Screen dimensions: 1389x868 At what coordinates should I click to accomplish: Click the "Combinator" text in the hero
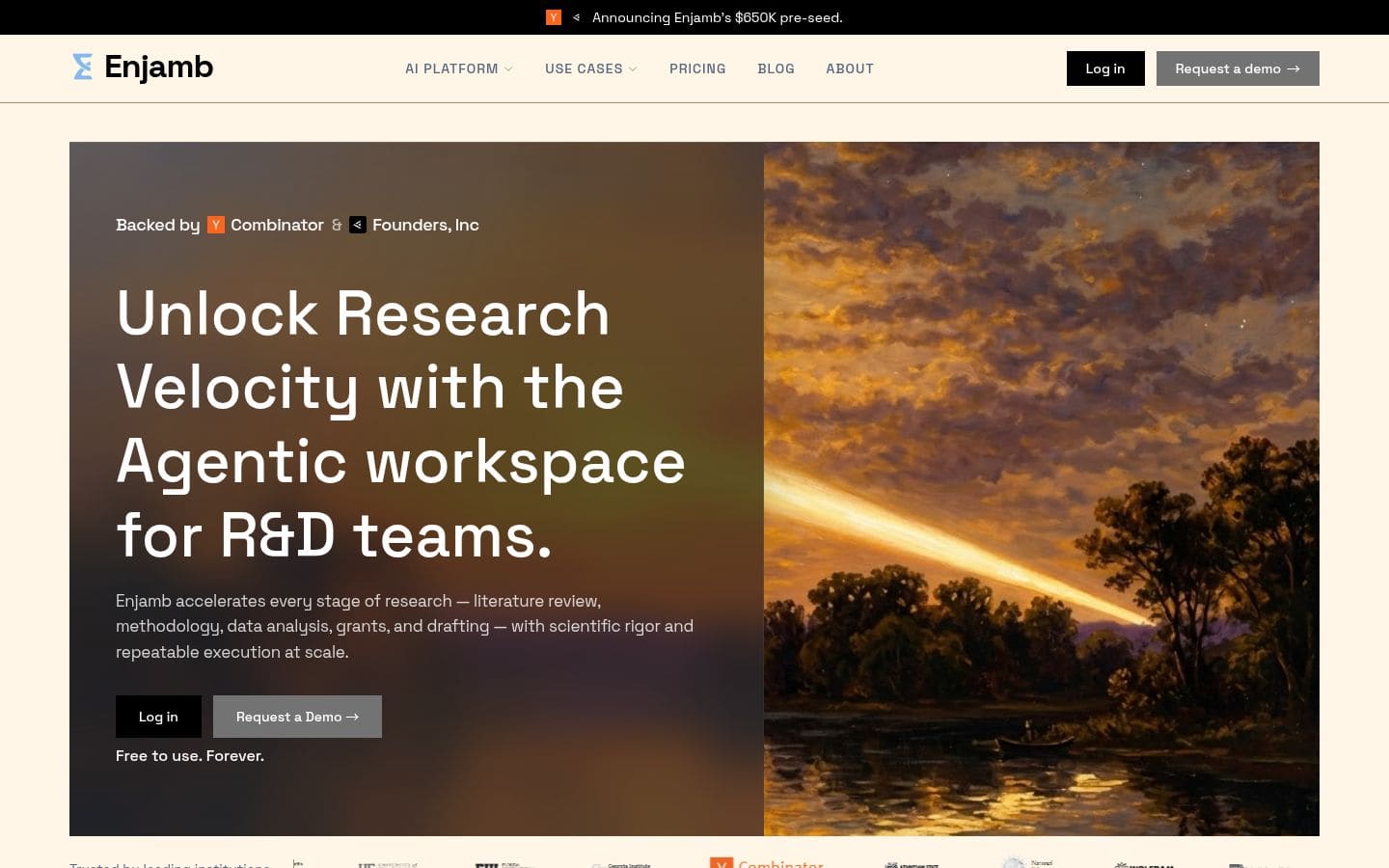coord(277,225)
